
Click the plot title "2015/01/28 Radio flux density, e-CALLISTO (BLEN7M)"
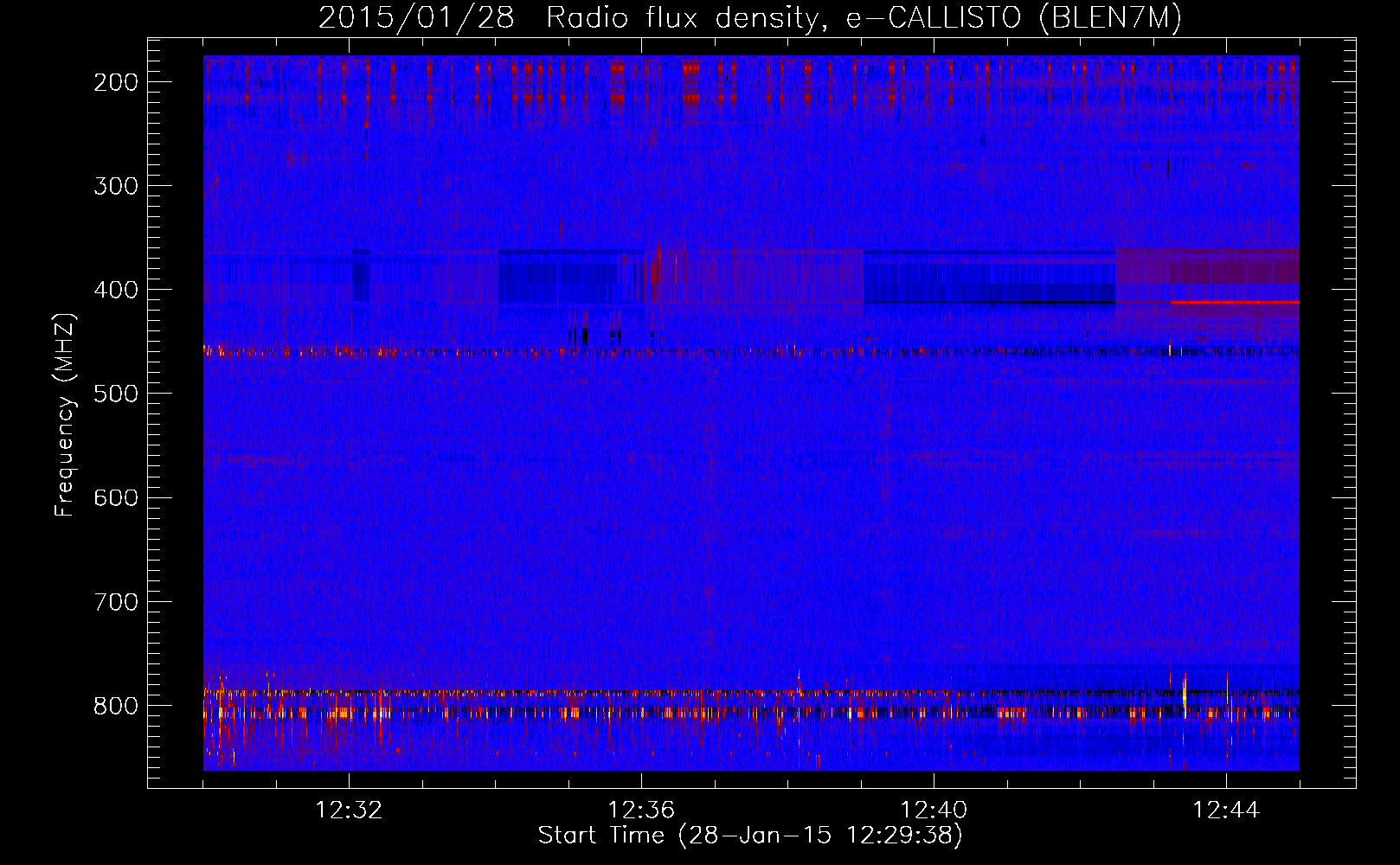(750, 17)
